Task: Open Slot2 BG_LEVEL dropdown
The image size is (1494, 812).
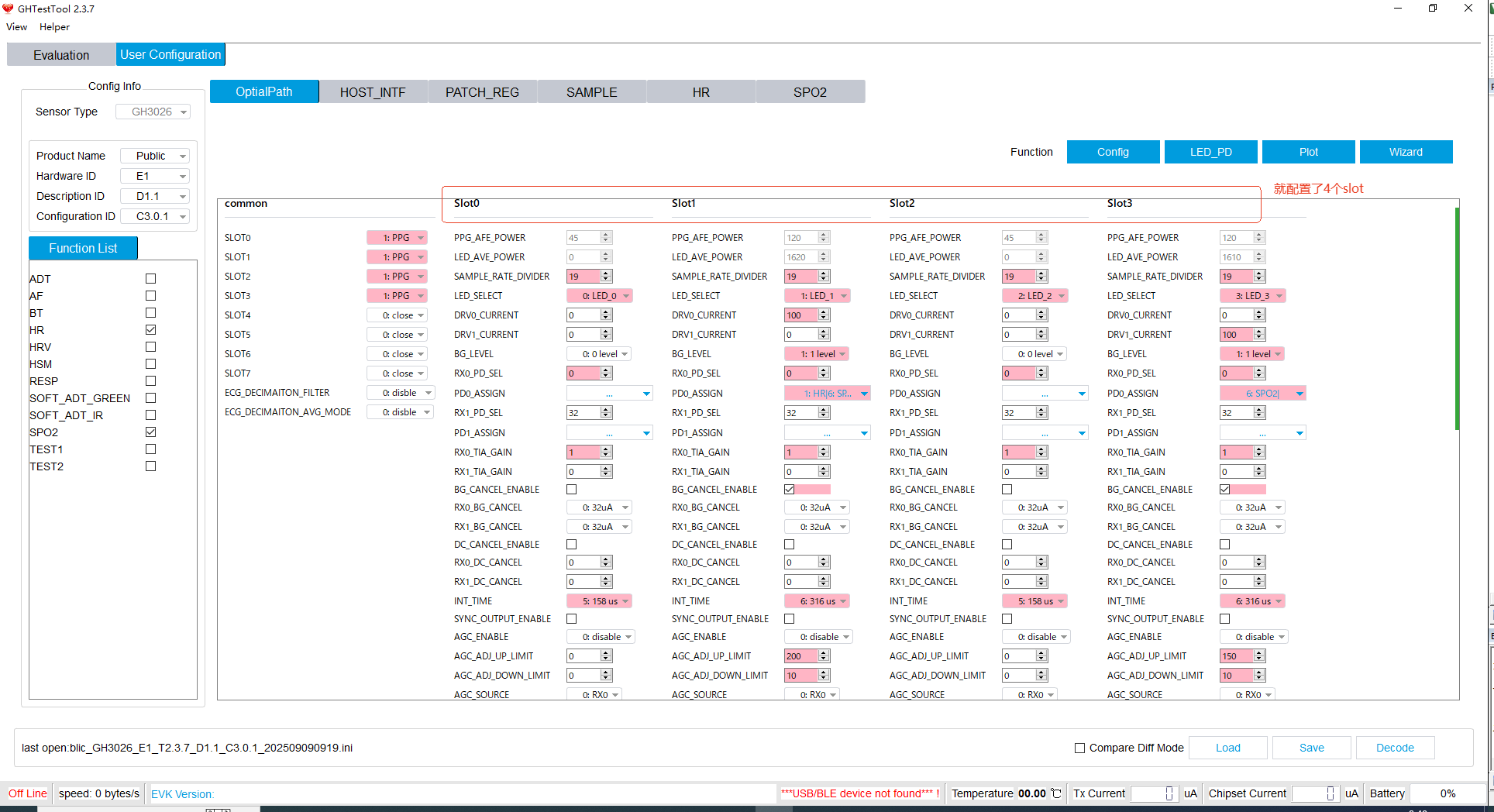Action: click(1035, 353)
